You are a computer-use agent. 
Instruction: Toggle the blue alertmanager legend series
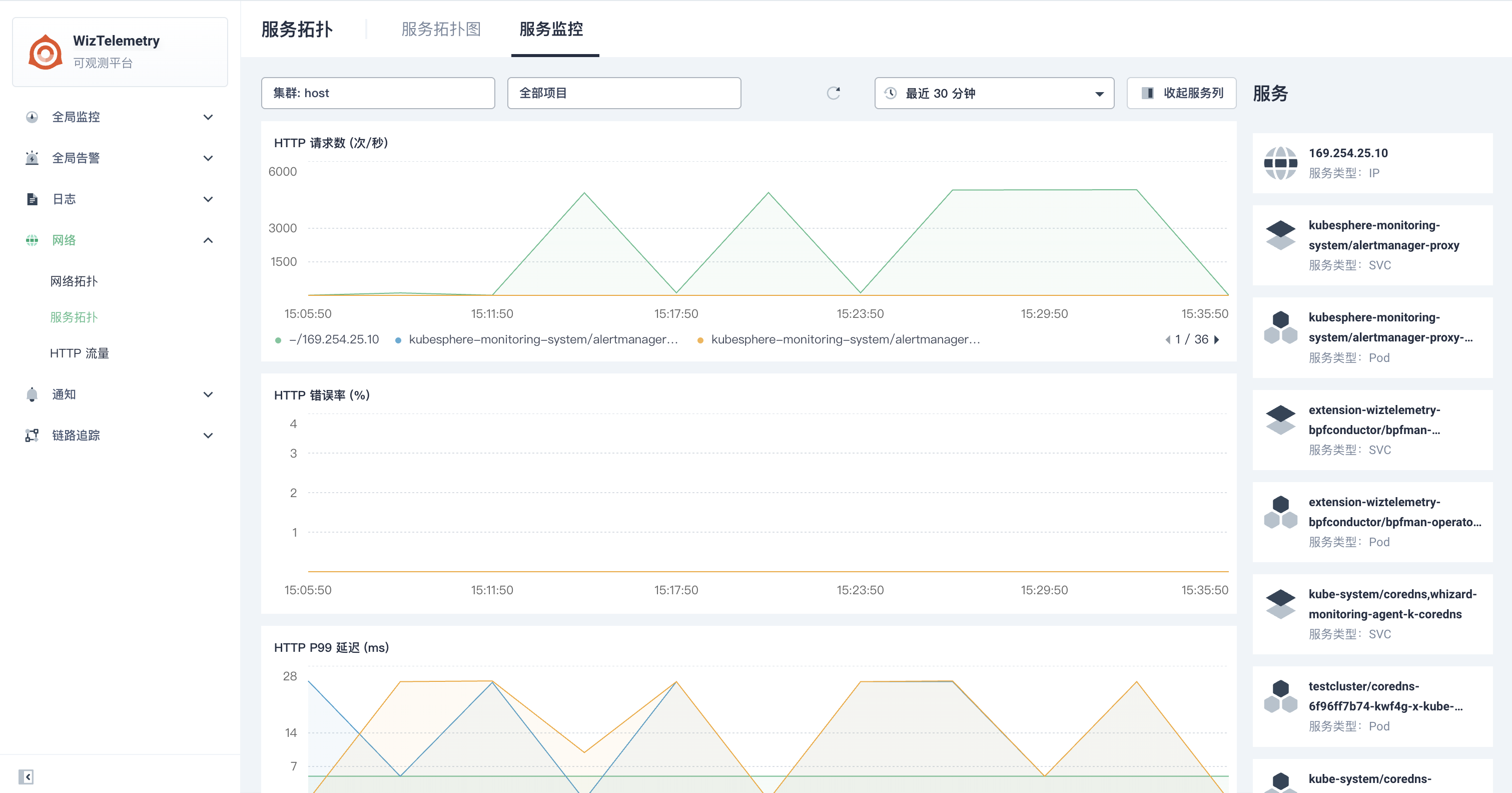click(543, 339)
